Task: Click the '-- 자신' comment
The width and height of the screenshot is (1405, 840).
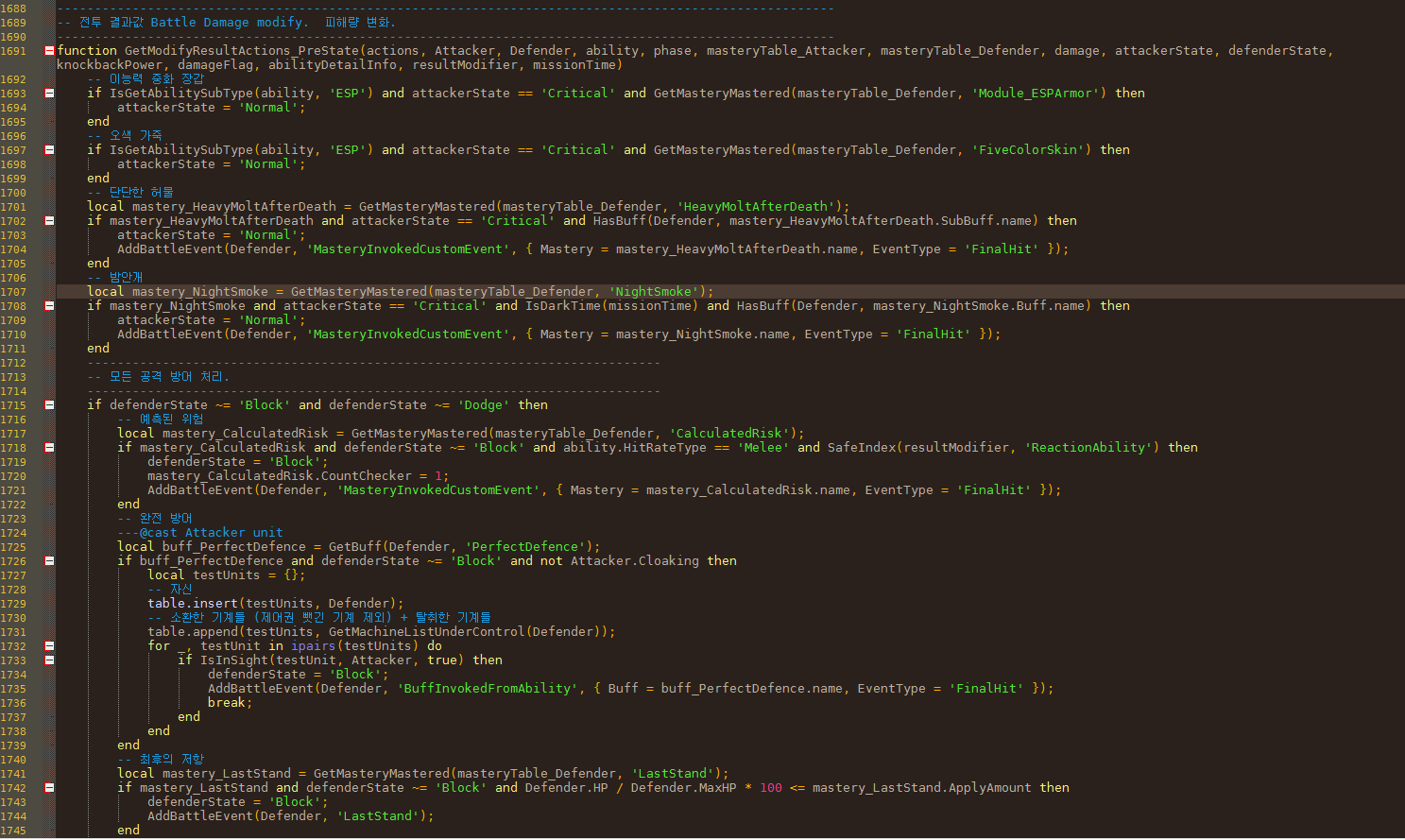Action: 170,590
